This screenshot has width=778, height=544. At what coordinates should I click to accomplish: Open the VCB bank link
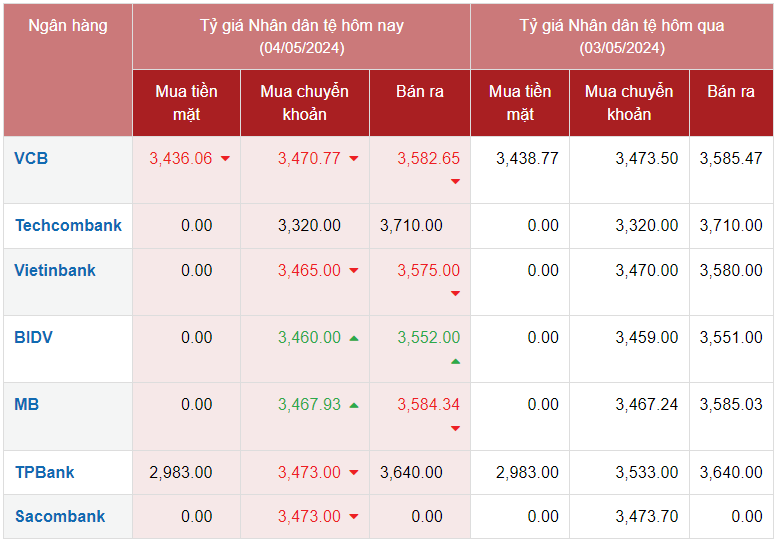31,158
